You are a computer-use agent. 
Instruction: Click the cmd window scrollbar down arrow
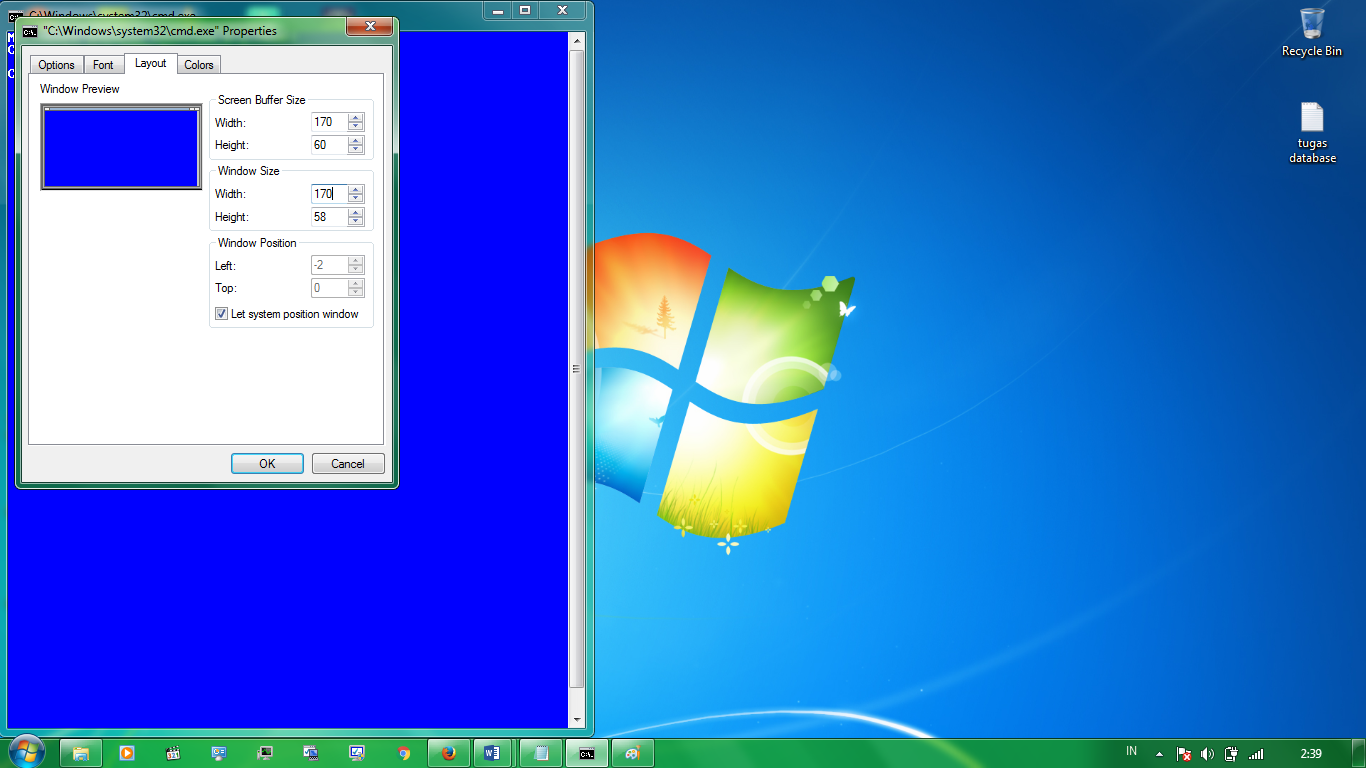click(576, 719)
